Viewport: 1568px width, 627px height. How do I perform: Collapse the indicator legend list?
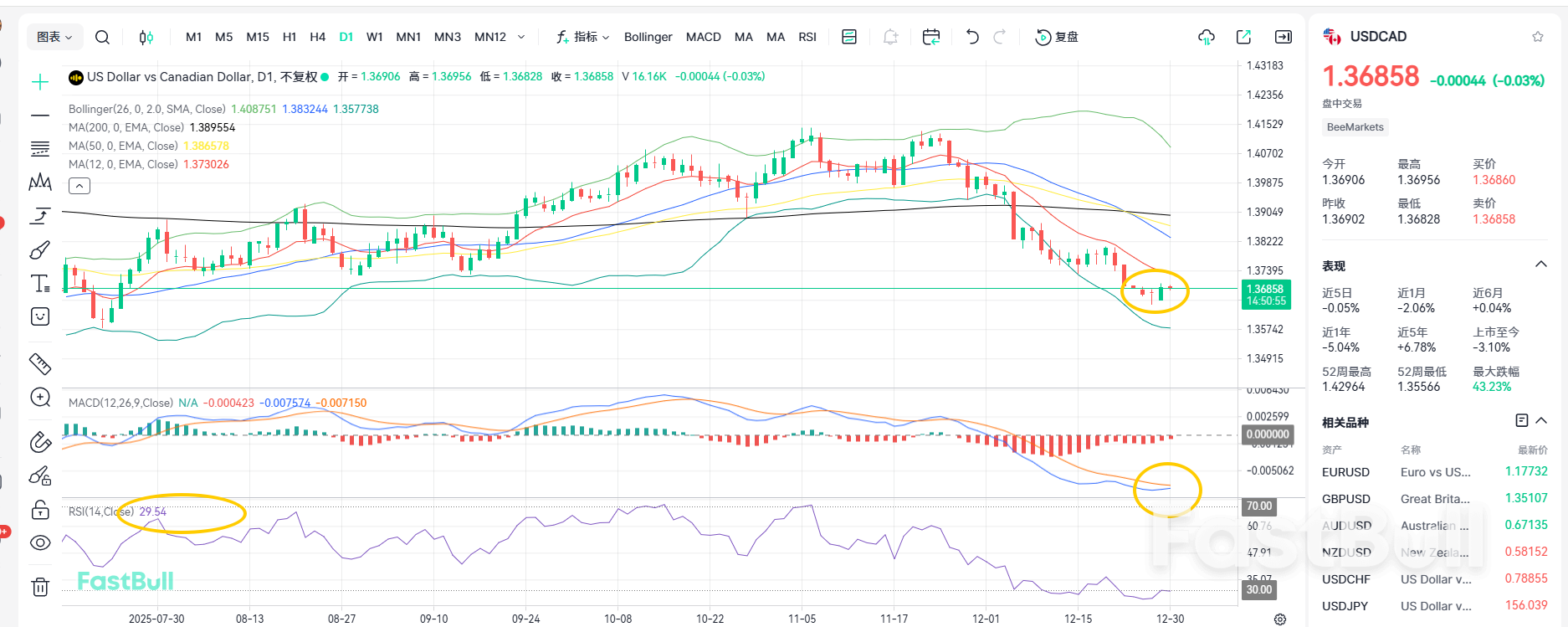[79, 186]
